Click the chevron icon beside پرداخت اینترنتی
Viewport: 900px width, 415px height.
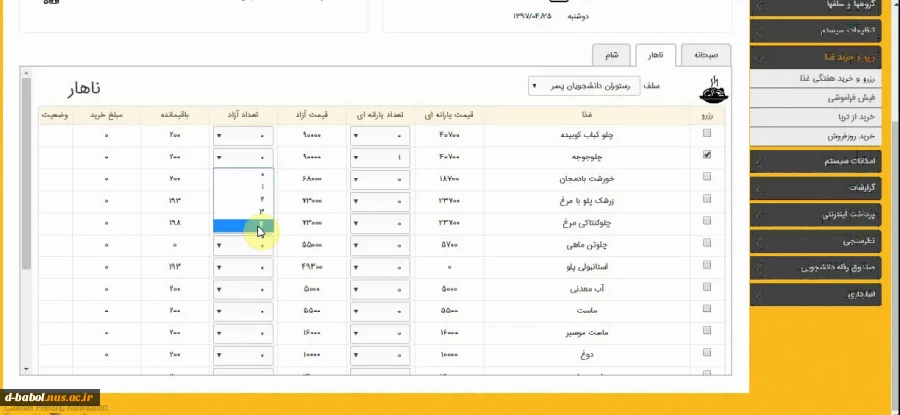759,215
